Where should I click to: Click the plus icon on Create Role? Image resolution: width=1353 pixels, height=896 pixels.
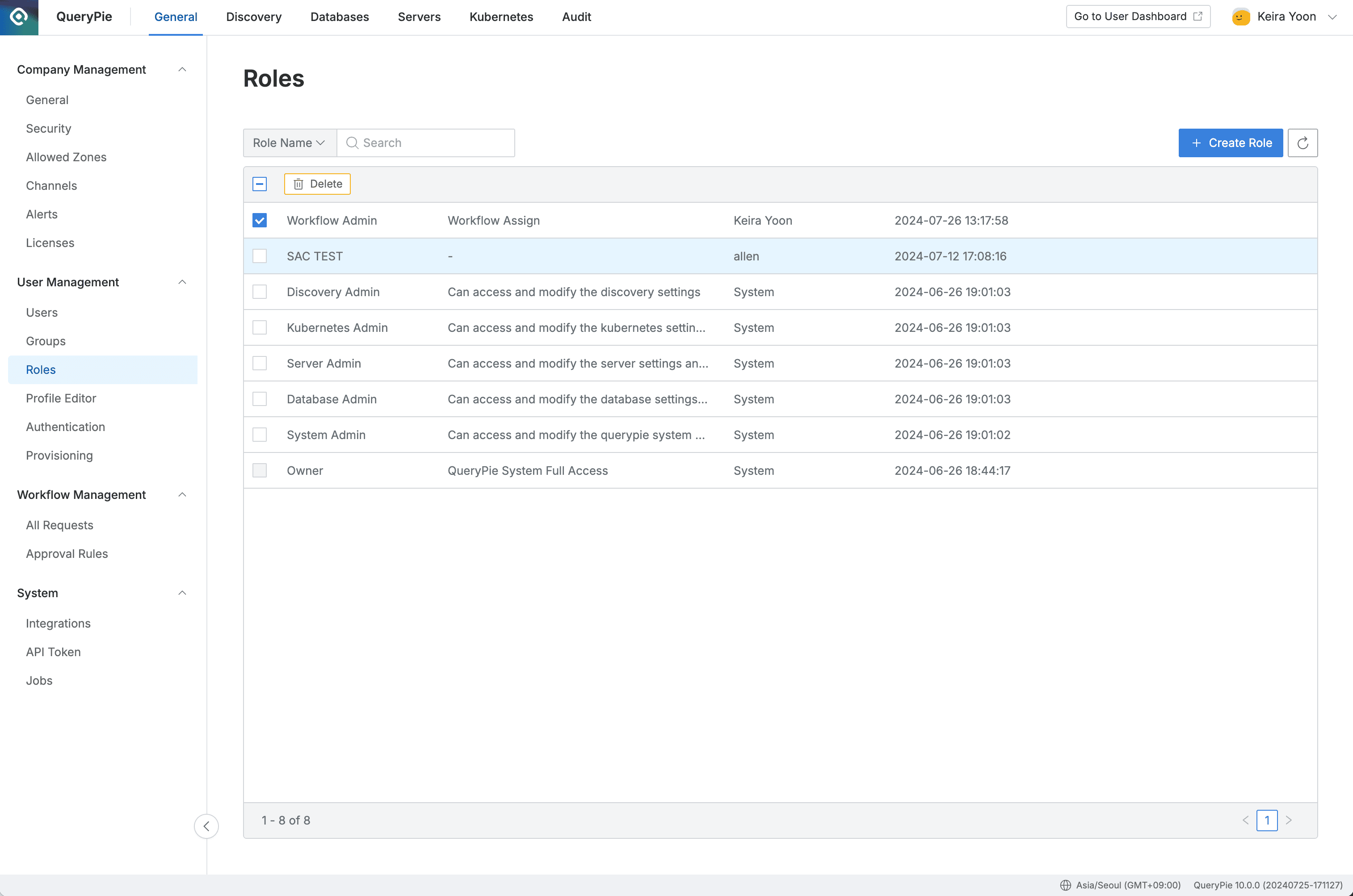(1198, 143)
